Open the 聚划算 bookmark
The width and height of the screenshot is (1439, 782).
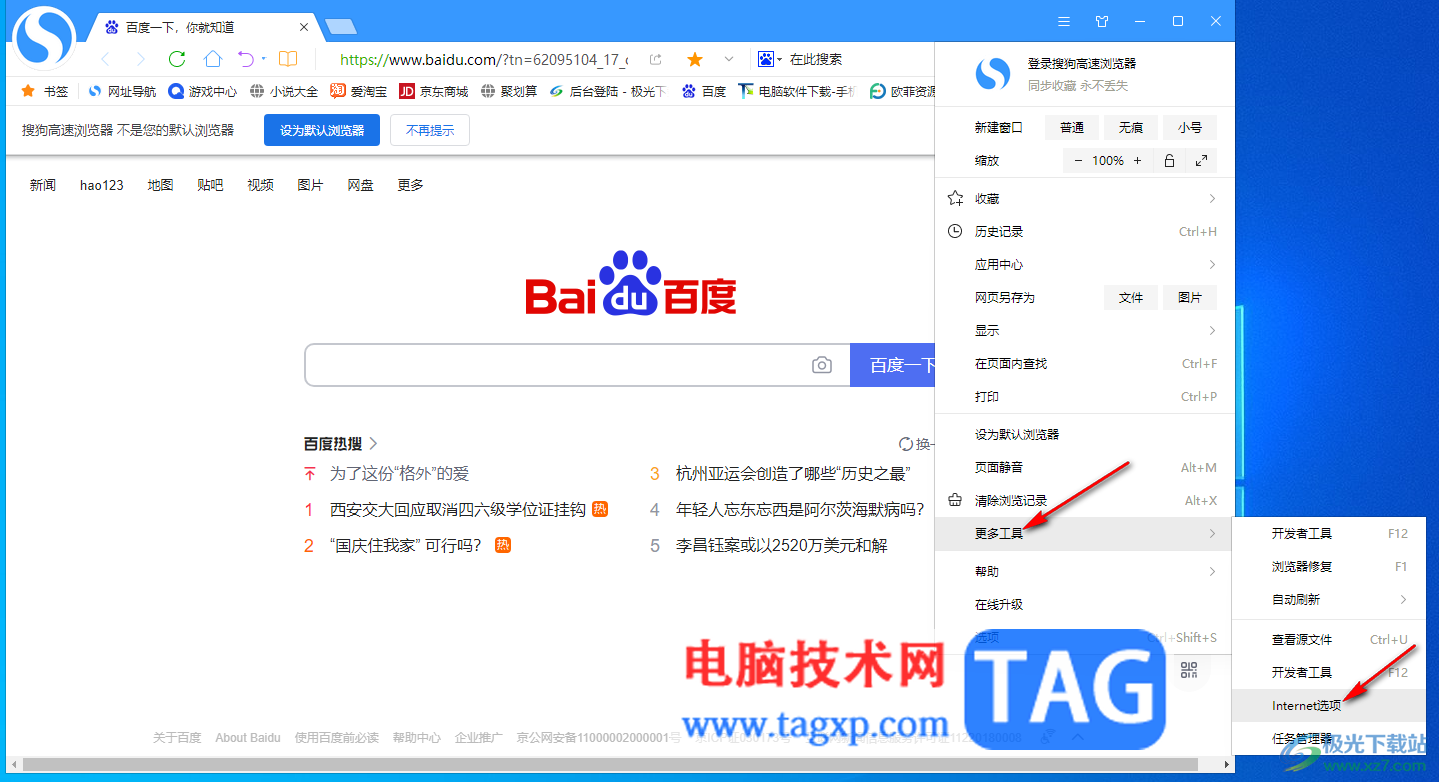point(509,91)
